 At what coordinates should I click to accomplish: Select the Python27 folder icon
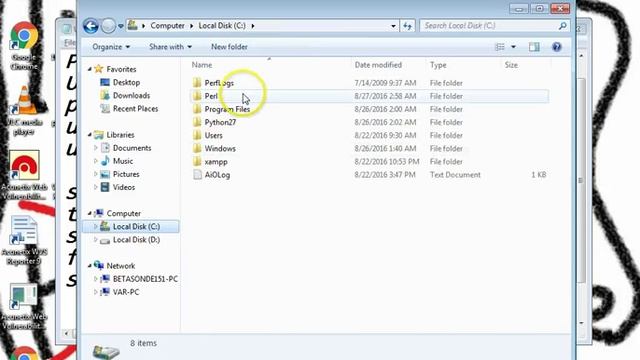coord(197,122)
